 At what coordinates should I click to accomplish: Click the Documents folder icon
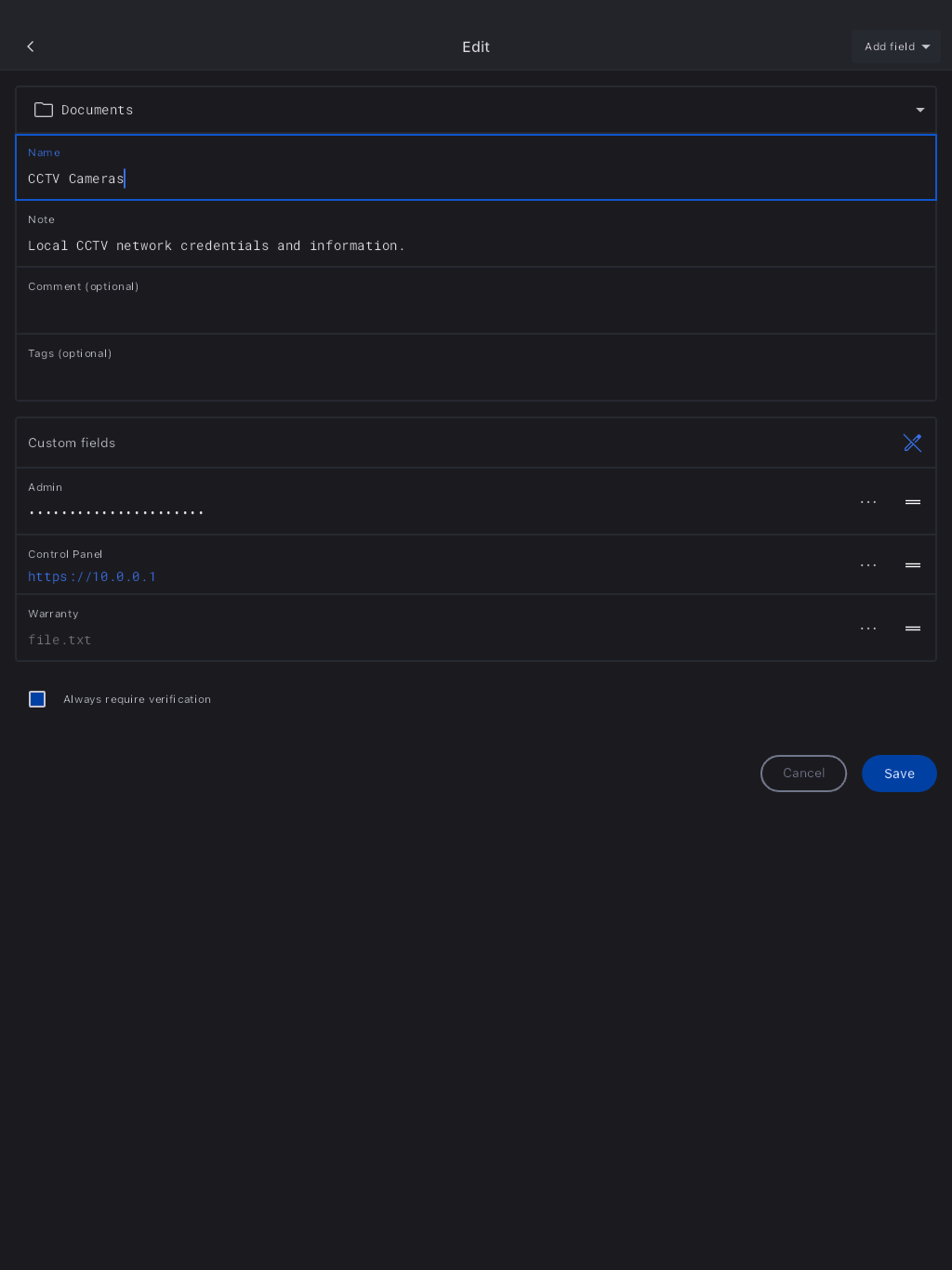point(44,110)
